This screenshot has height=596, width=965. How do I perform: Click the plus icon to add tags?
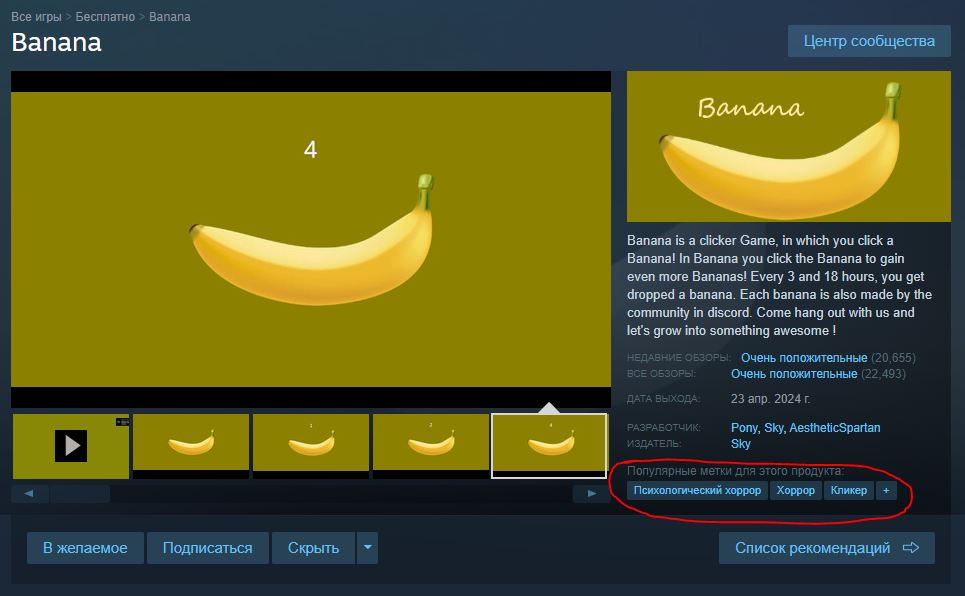[886, 491]
